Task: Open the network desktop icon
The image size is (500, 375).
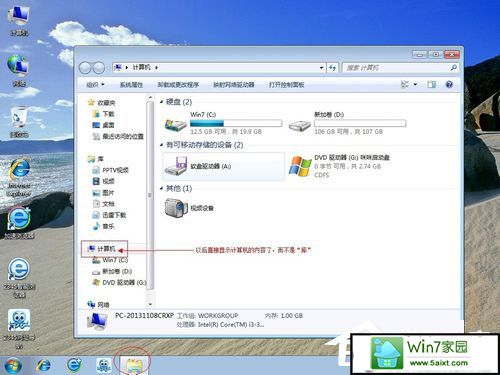Action: pos(19,71)
